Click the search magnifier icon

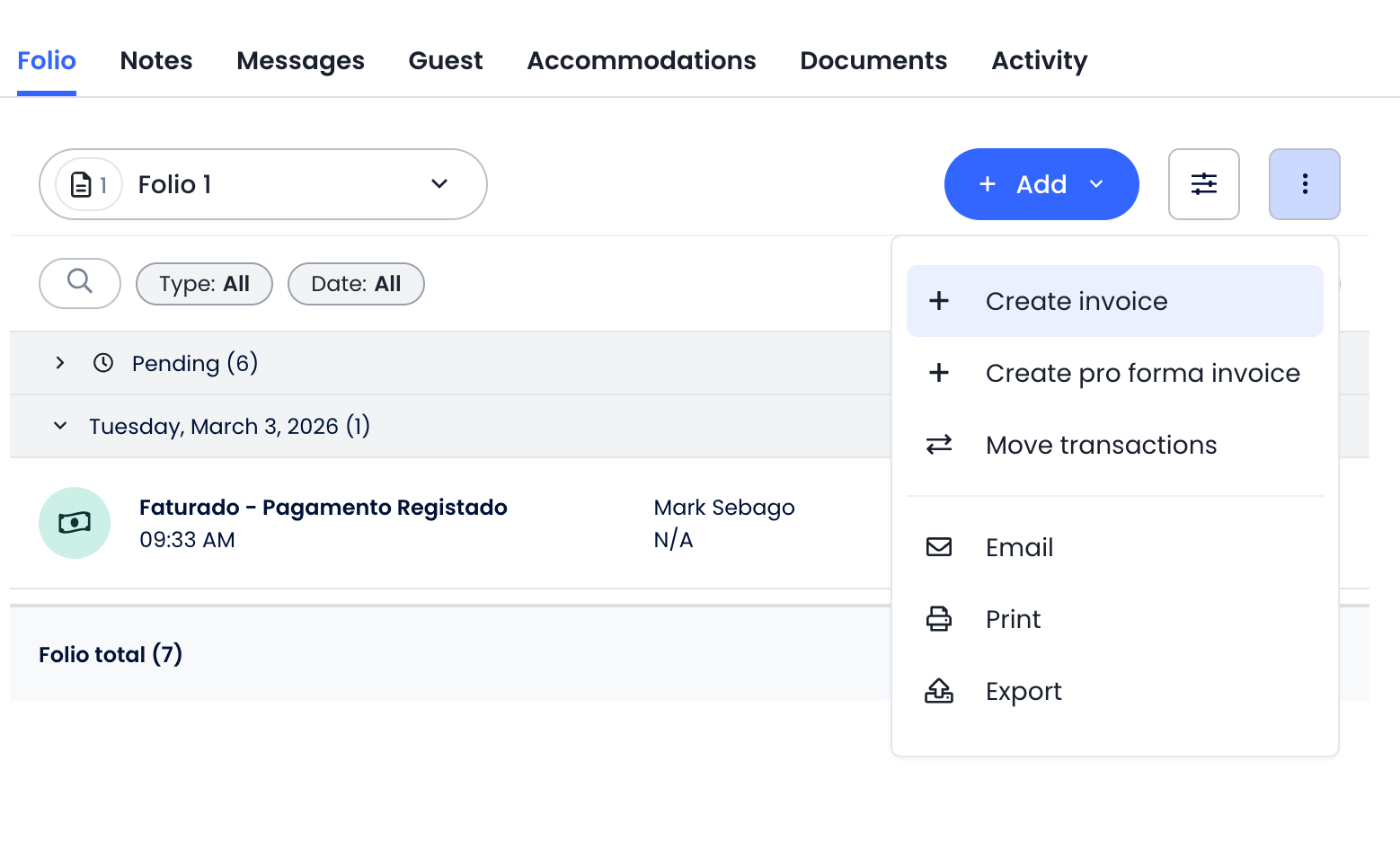pyautogui.click(x=80, y=283)
